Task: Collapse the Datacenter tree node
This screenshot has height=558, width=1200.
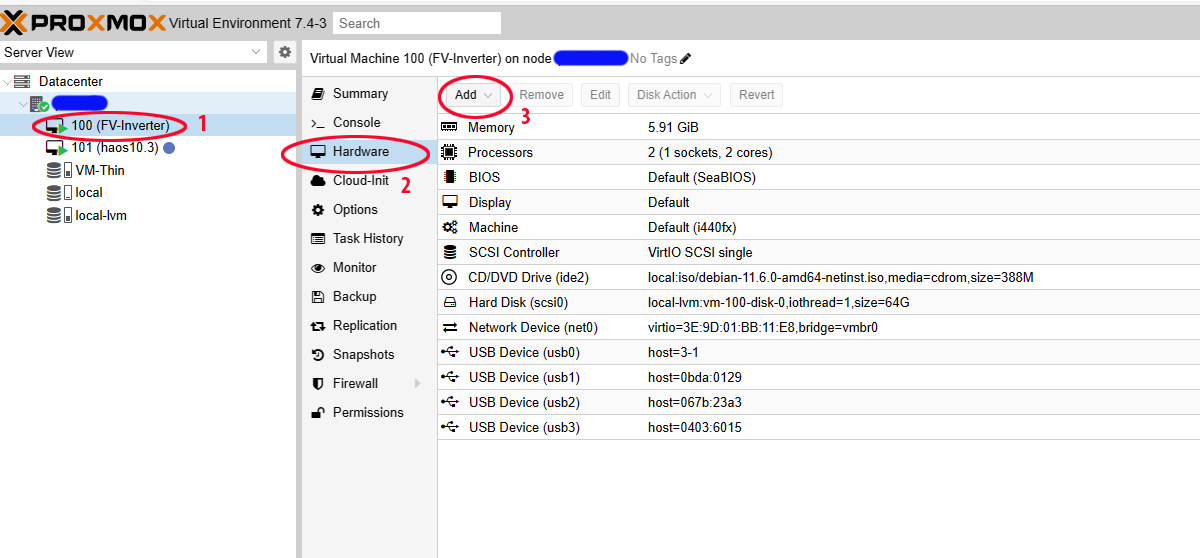Action: 7,82
